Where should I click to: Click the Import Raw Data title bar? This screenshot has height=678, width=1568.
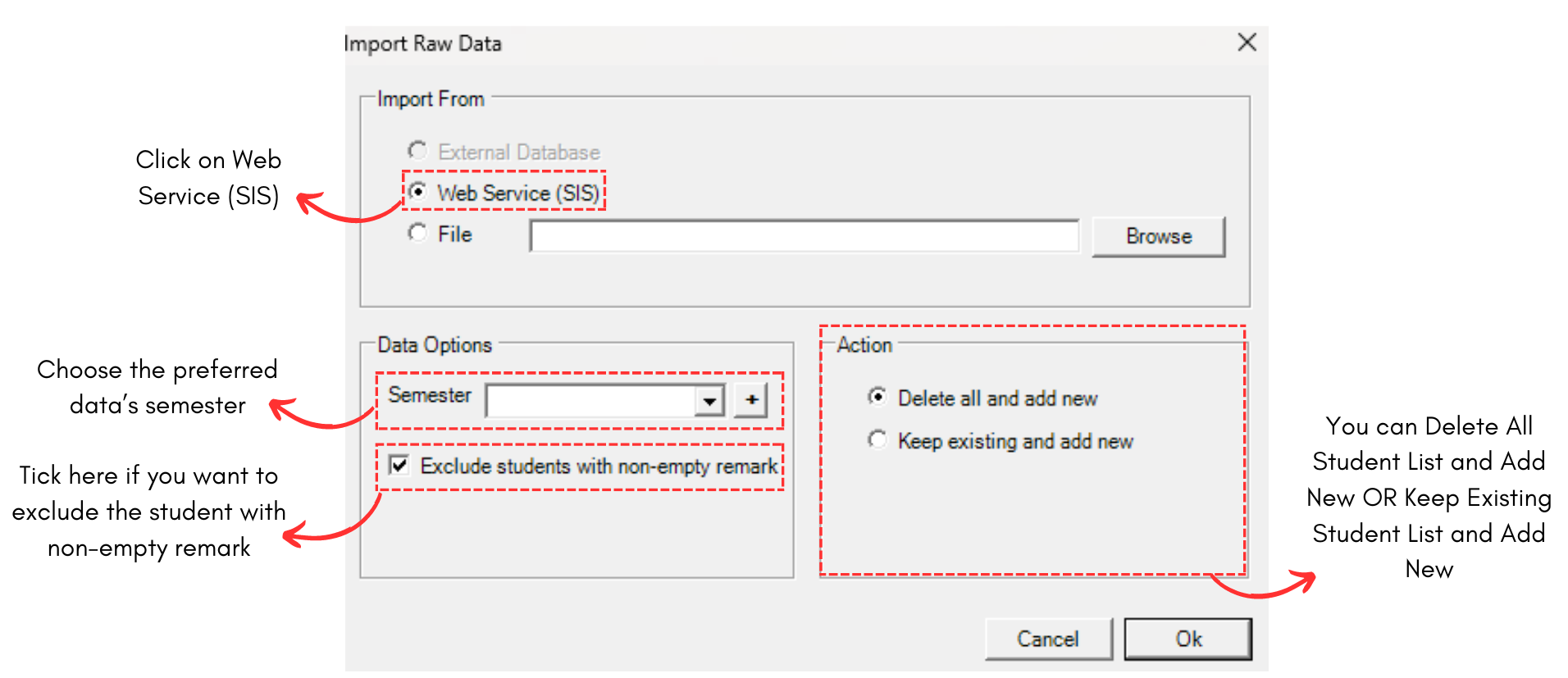coord(423,43)
